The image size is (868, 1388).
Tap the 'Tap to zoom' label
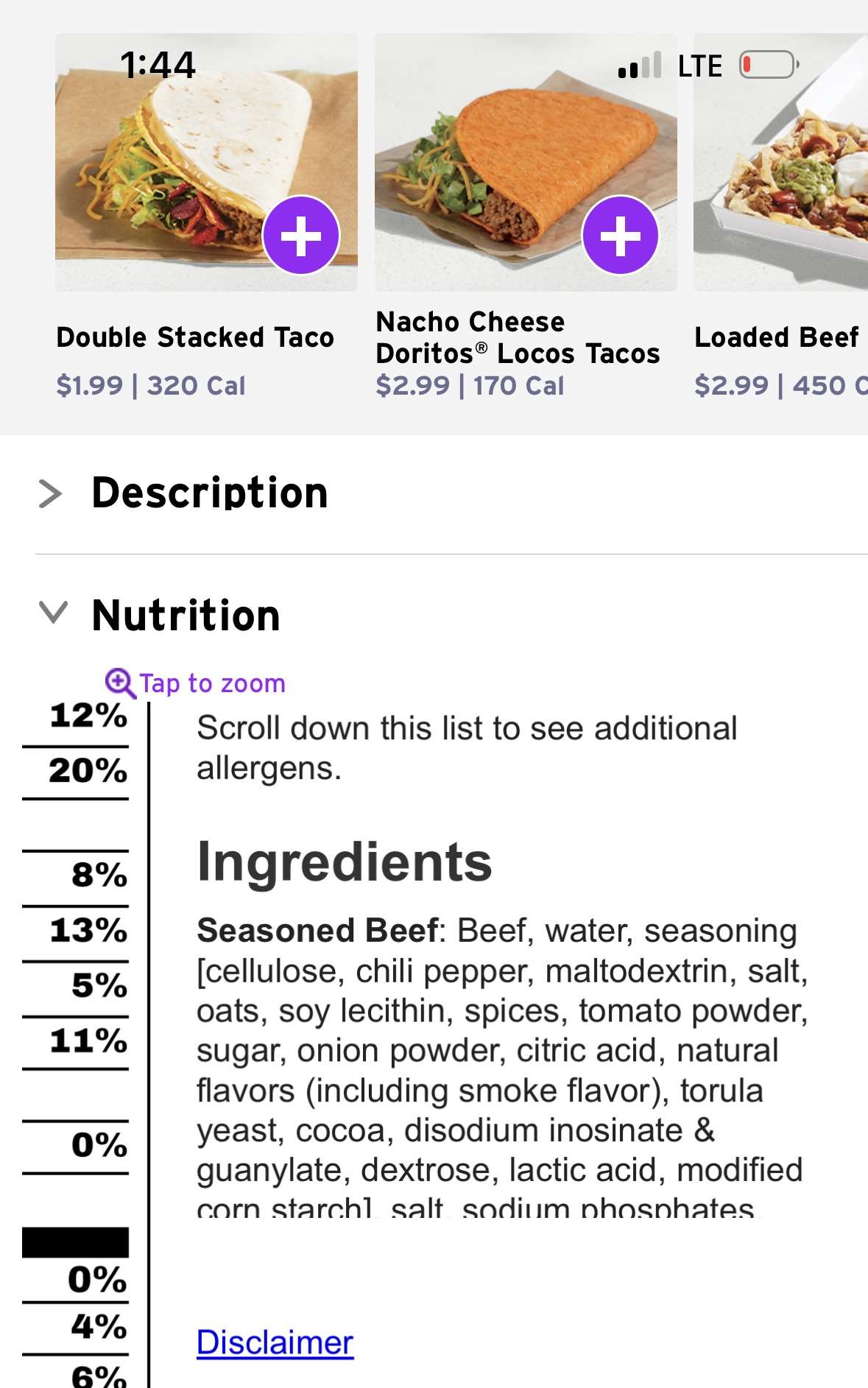(212, 683)
